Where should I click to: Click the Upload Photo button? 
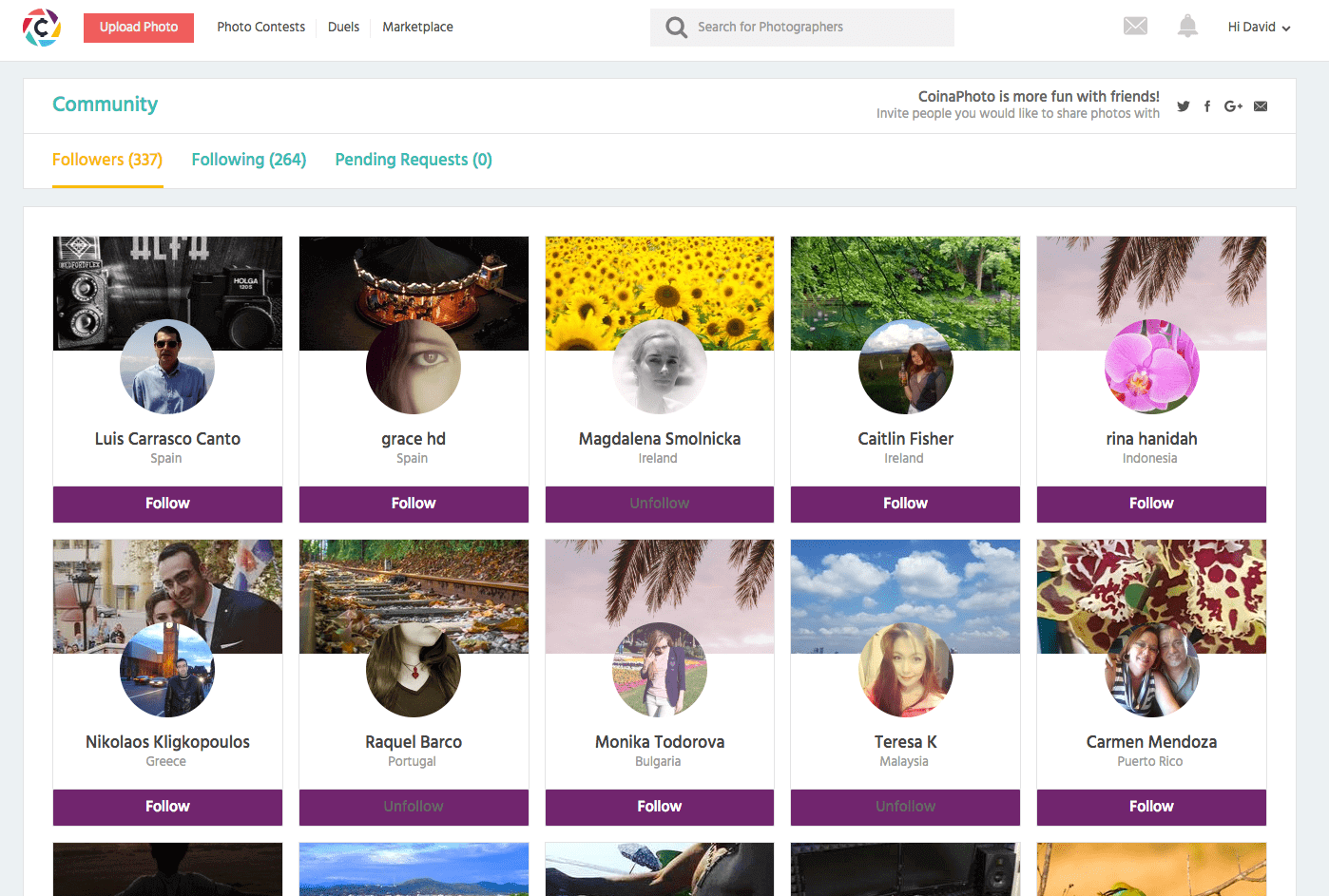point(138,28)
